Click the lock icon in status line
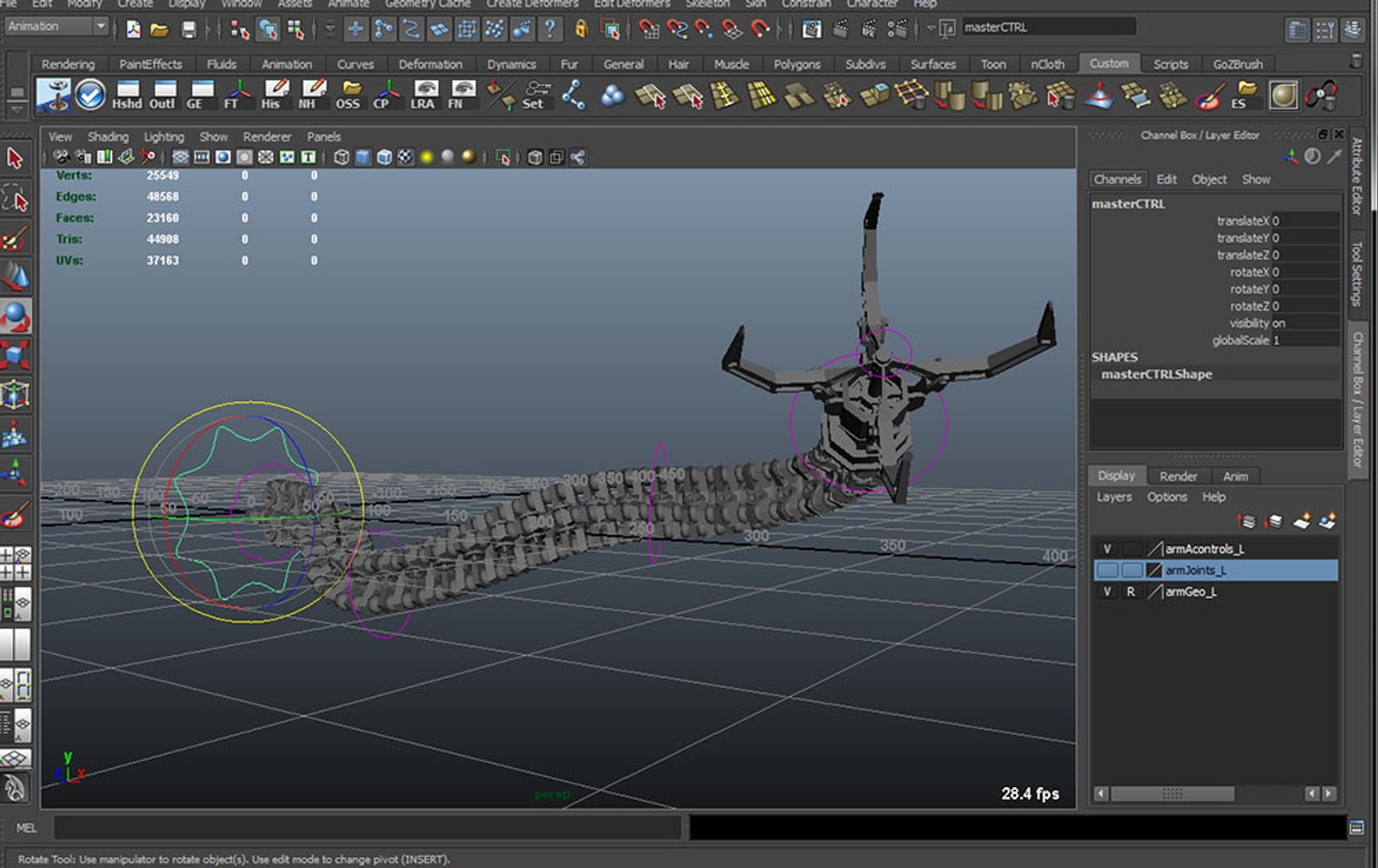This screenshot has height=868, width=1378. click(580, 30)
